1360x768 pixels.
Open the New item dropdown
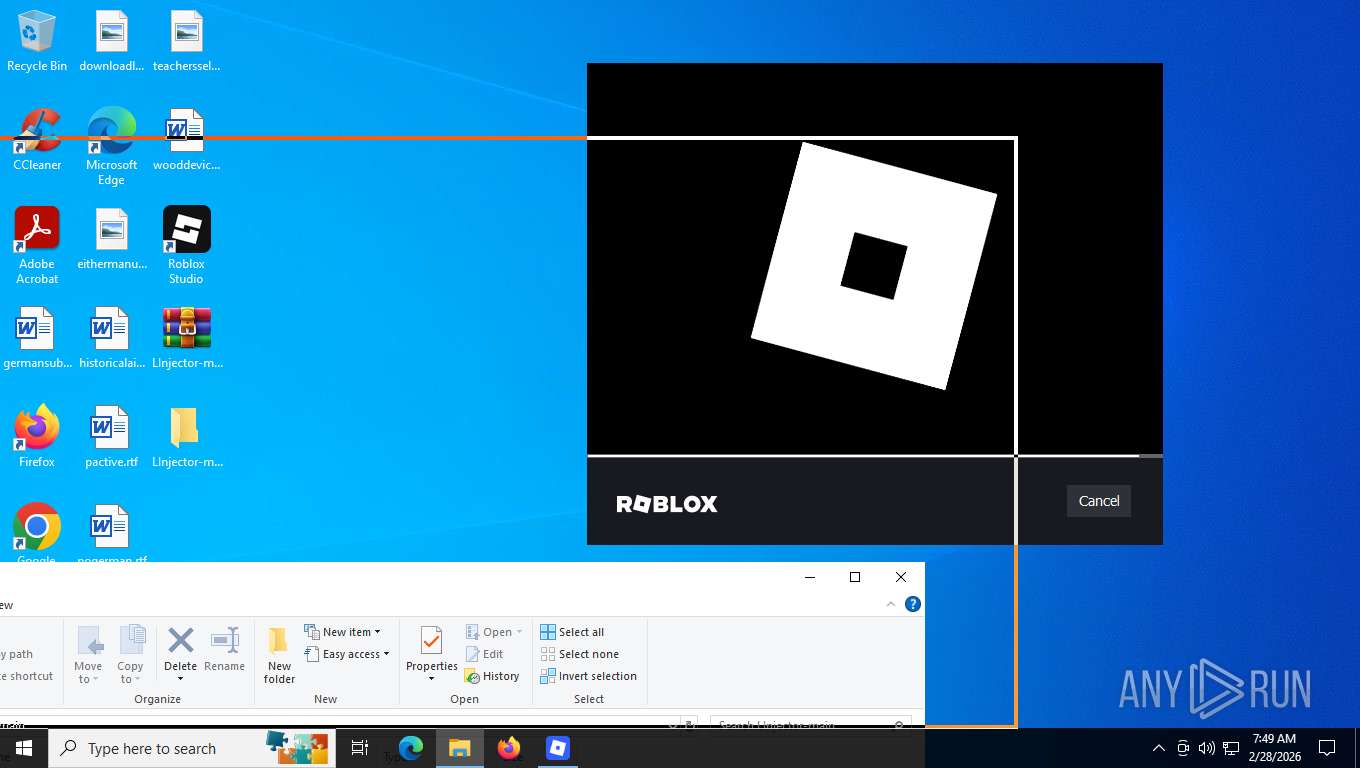tap(342, 632)
